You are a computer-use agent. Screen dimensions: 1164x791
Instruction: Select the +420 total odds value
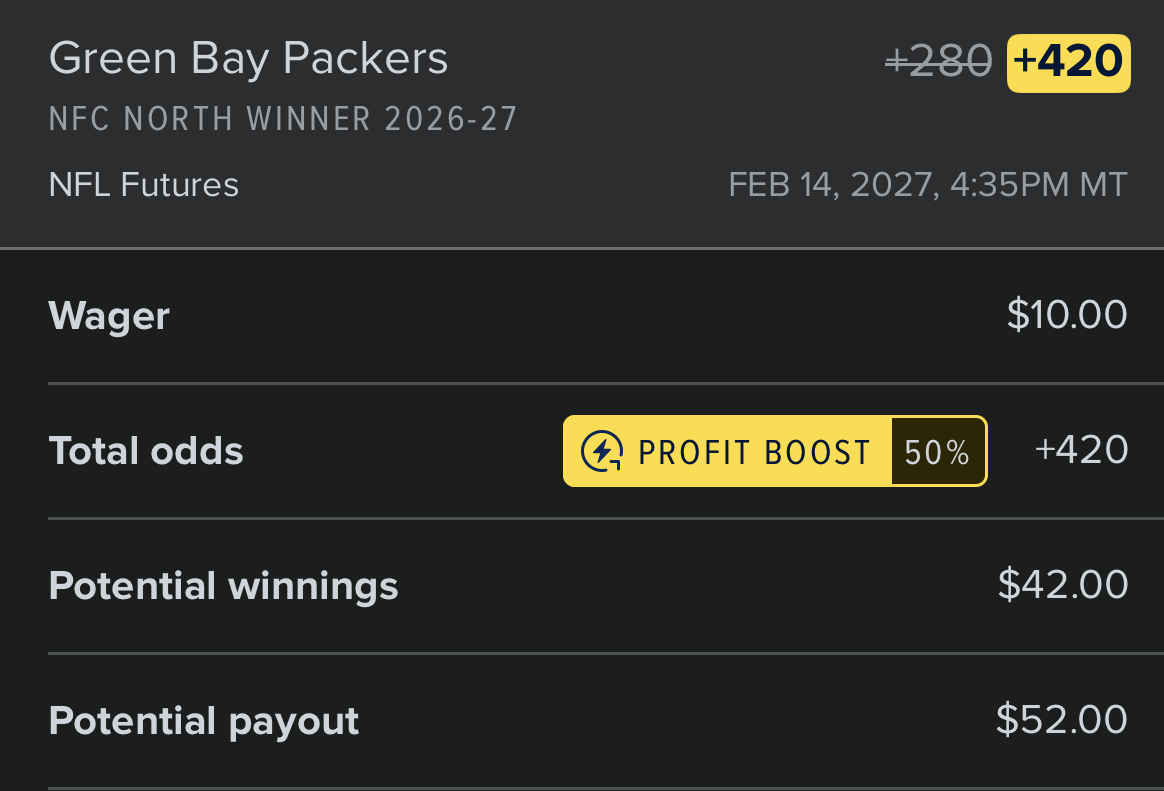click(x=1081, y=450)
